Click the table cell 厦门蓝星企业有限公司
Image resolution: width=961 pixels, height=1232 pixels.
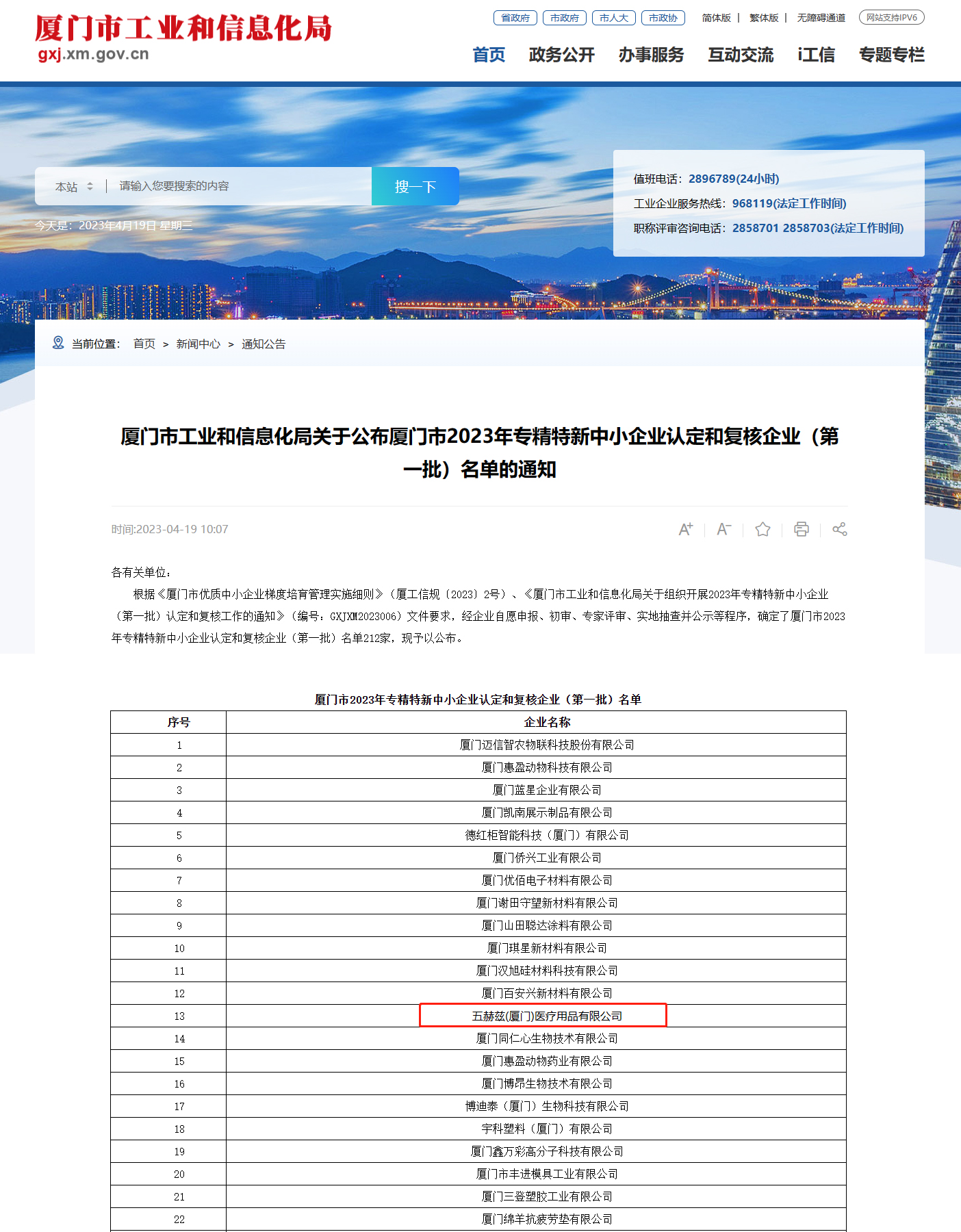coord(536,790)
